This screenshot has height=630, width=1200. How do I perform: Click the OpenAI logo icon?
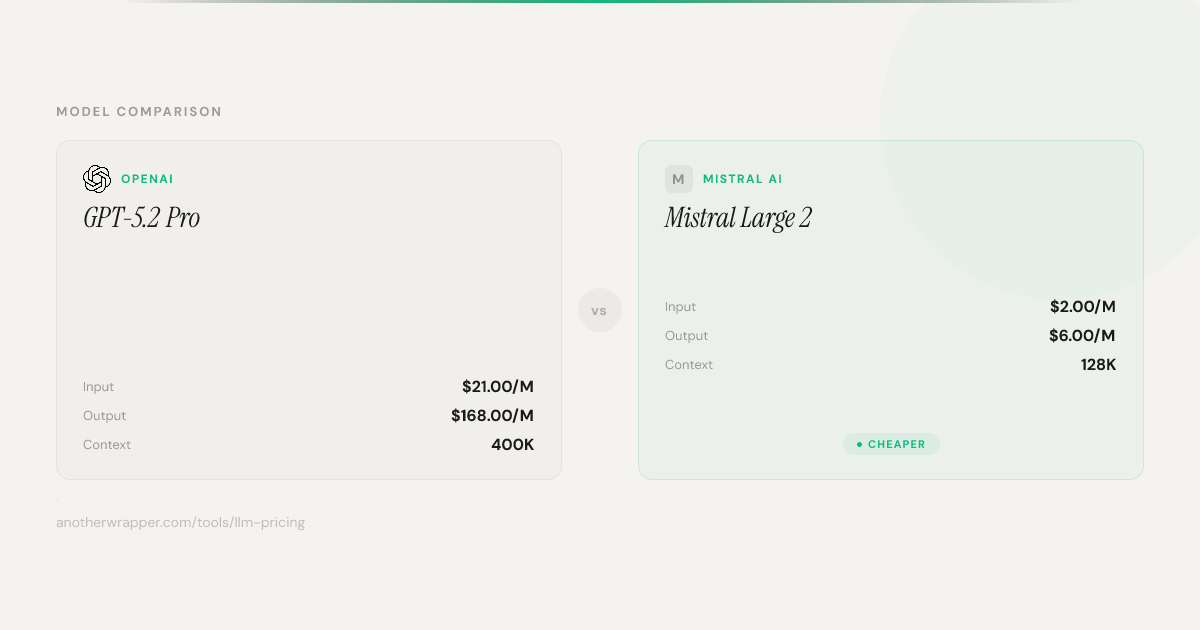point(97,179)
